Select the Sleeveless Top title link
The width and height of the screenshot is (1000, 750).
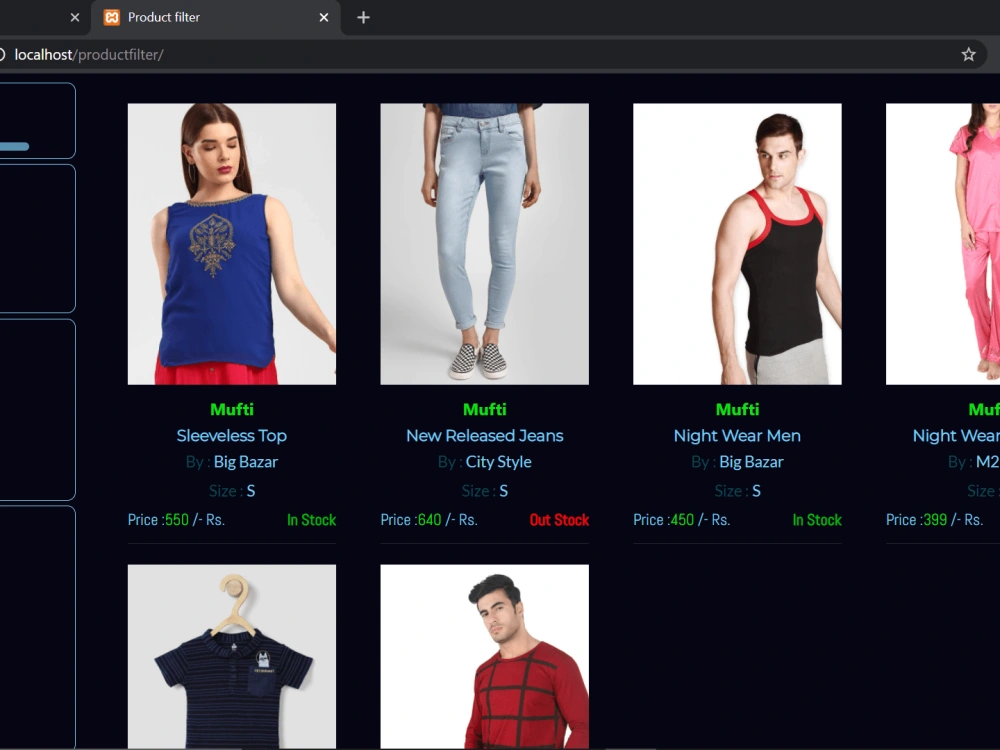coord(232,436)
